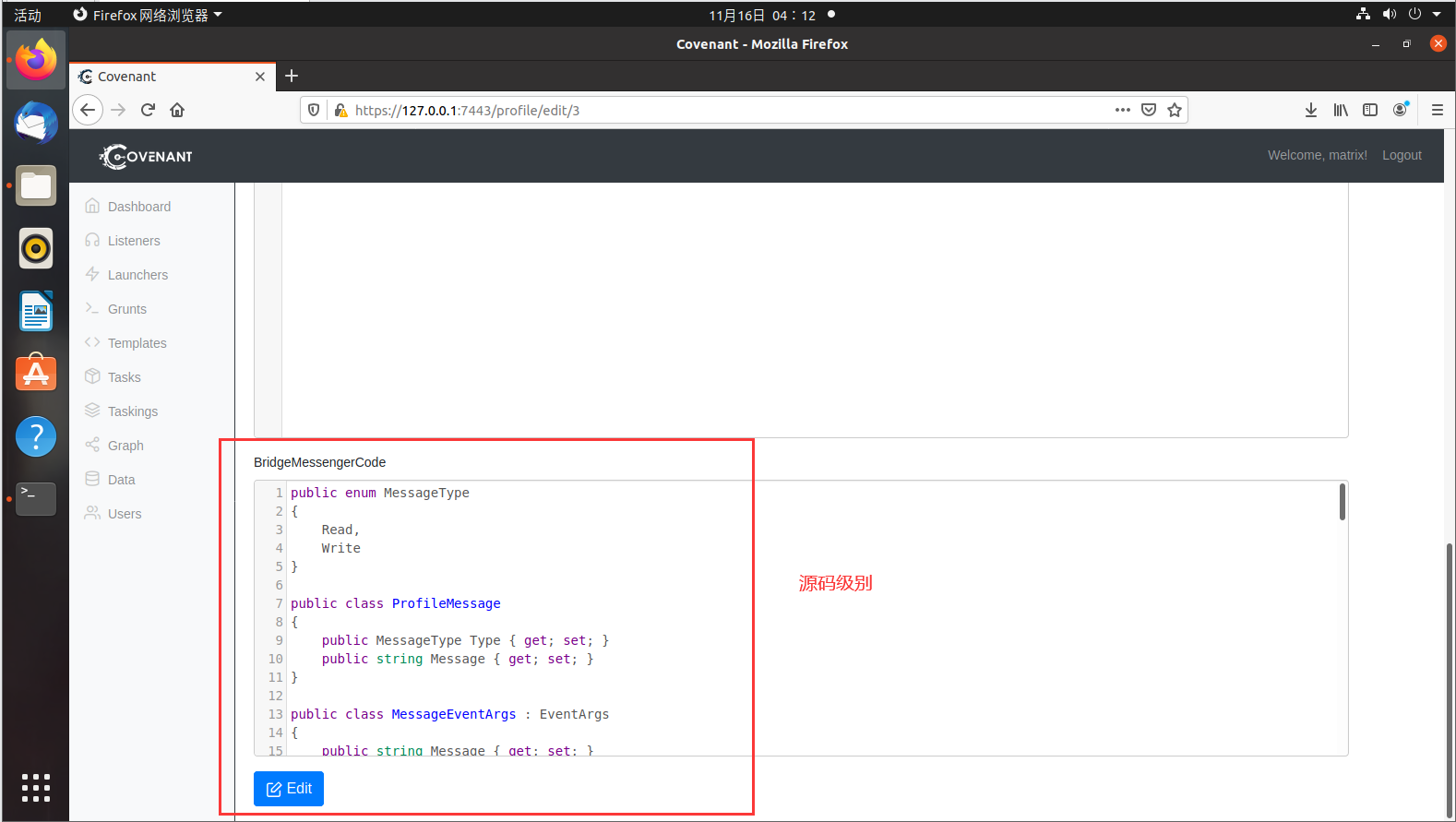Go to the browser home page icon

pyautogui.click(x=177, y=110)
